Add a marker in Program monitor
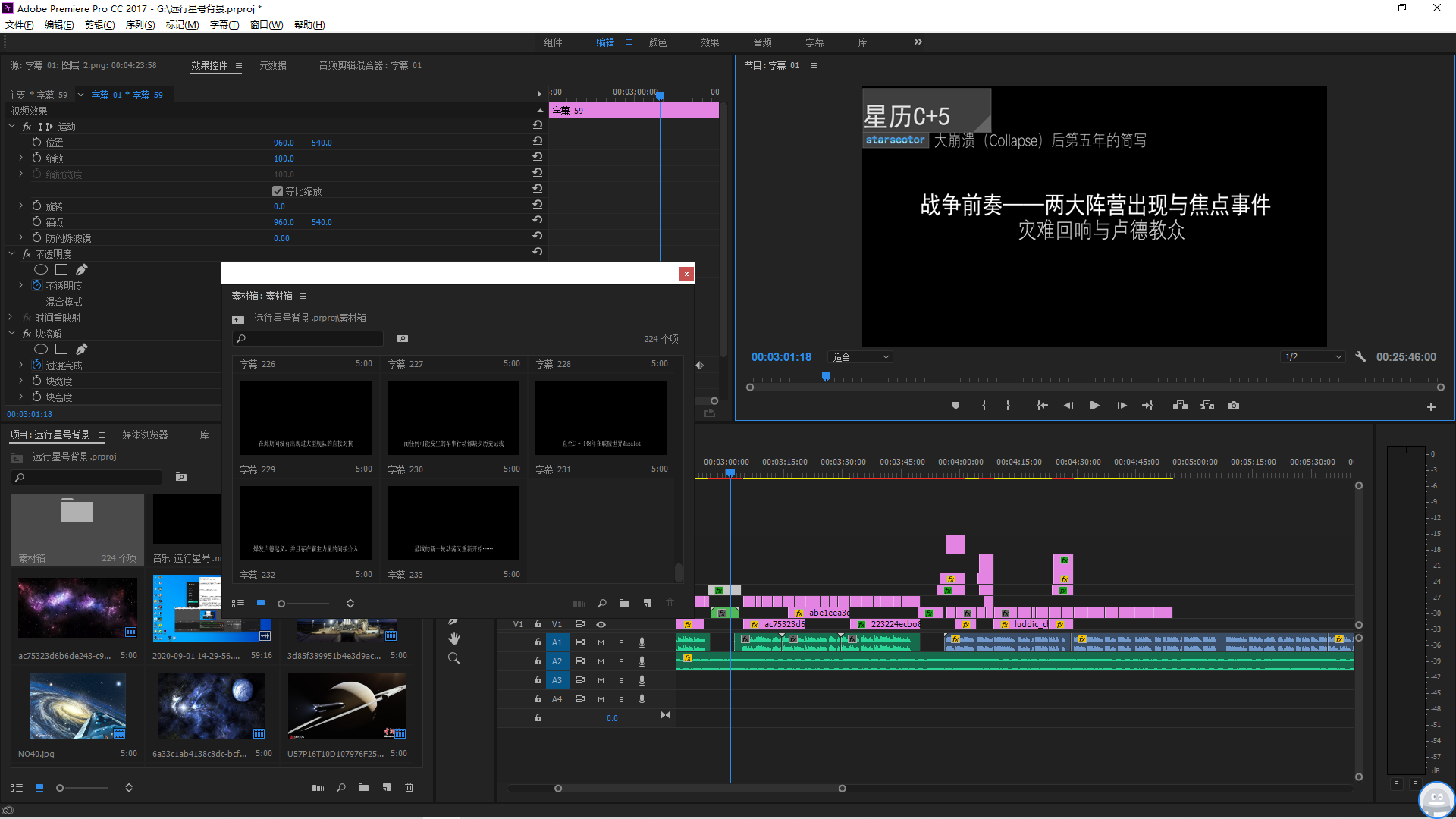The image size is (1456, 819). tap(955, 406)
